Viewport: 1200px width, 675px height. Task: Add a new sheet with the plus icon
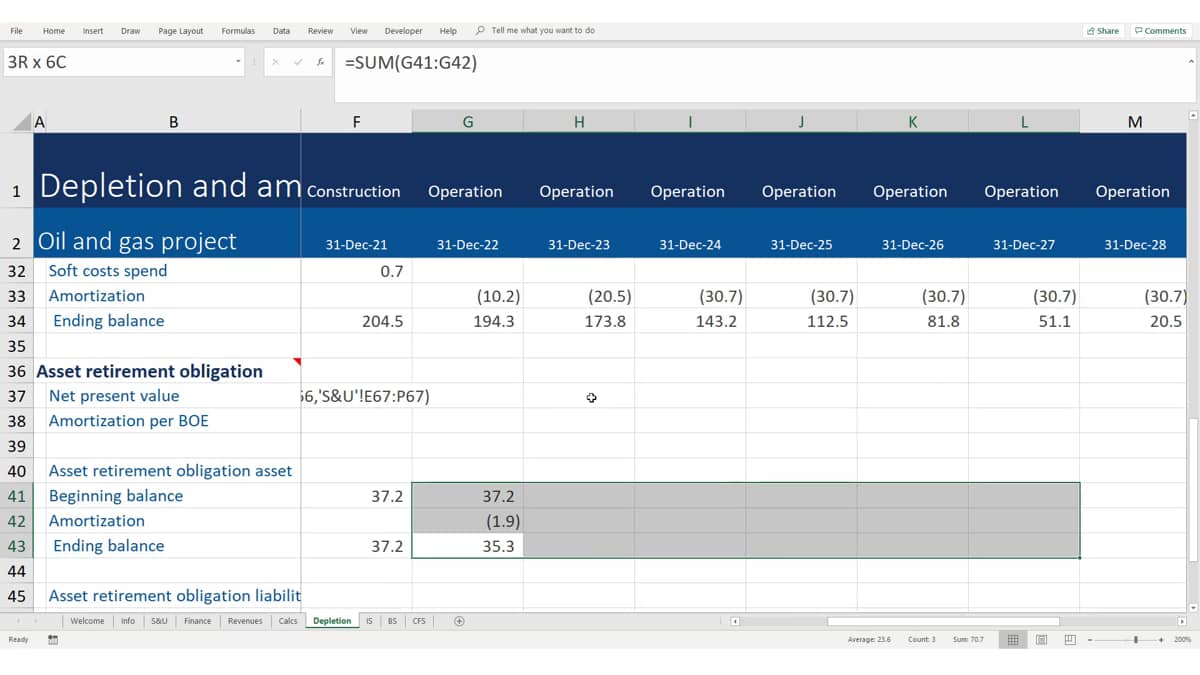pyautogui.click(x=459, y=621)
